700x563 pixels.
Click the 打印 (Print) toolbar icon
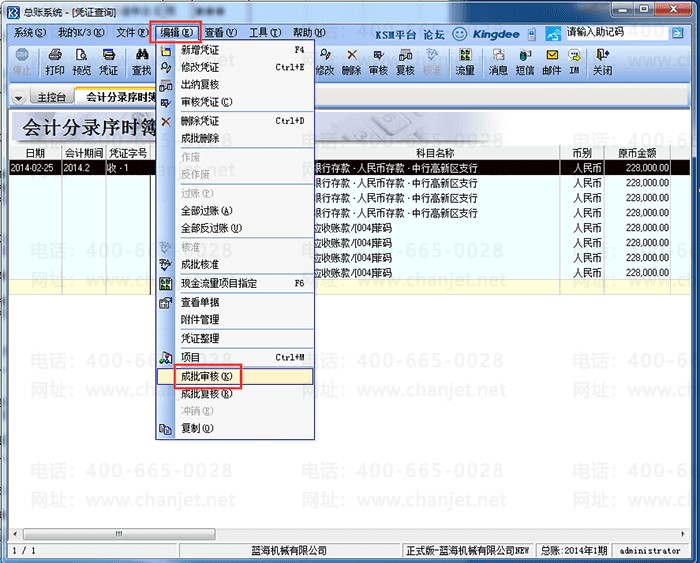[55, 63]
